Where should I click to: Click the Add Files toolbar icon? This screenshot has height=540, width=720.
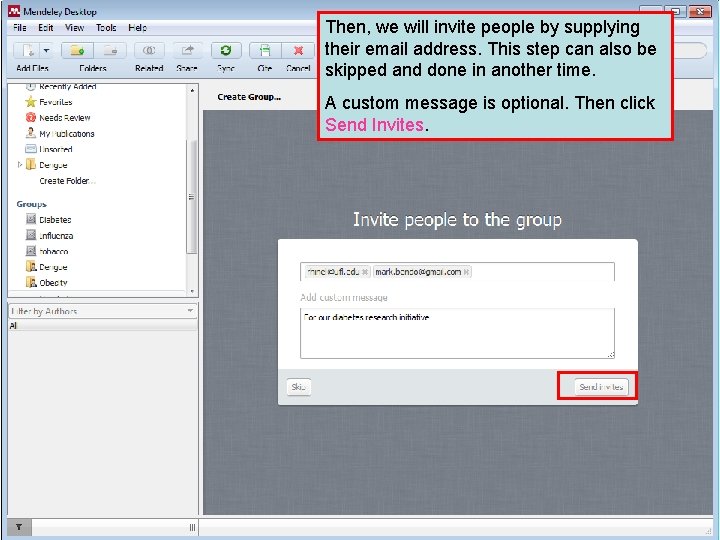(x=27, y=50)
